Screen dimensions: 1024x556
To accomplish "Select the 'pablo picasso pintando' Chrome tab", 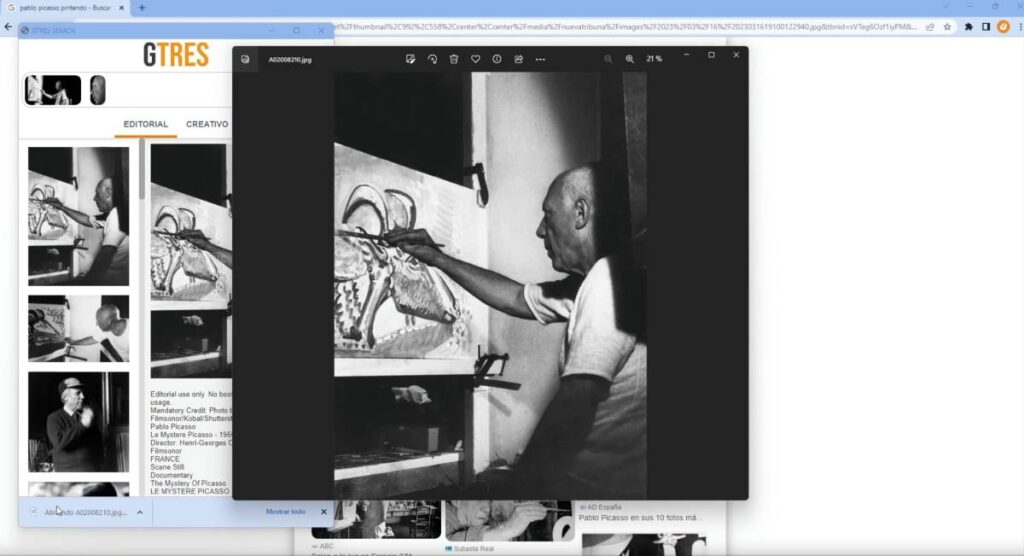I will tap(64, 8).
